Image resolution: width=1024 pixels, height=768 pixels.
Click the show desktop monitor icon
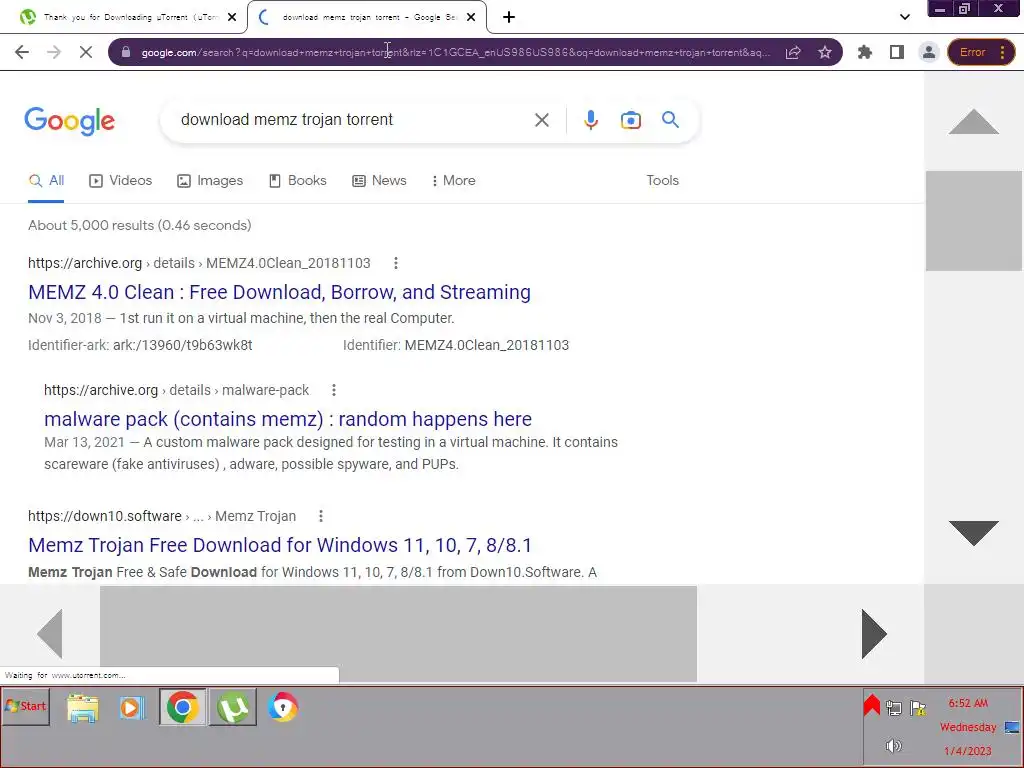pos(1012,727)
